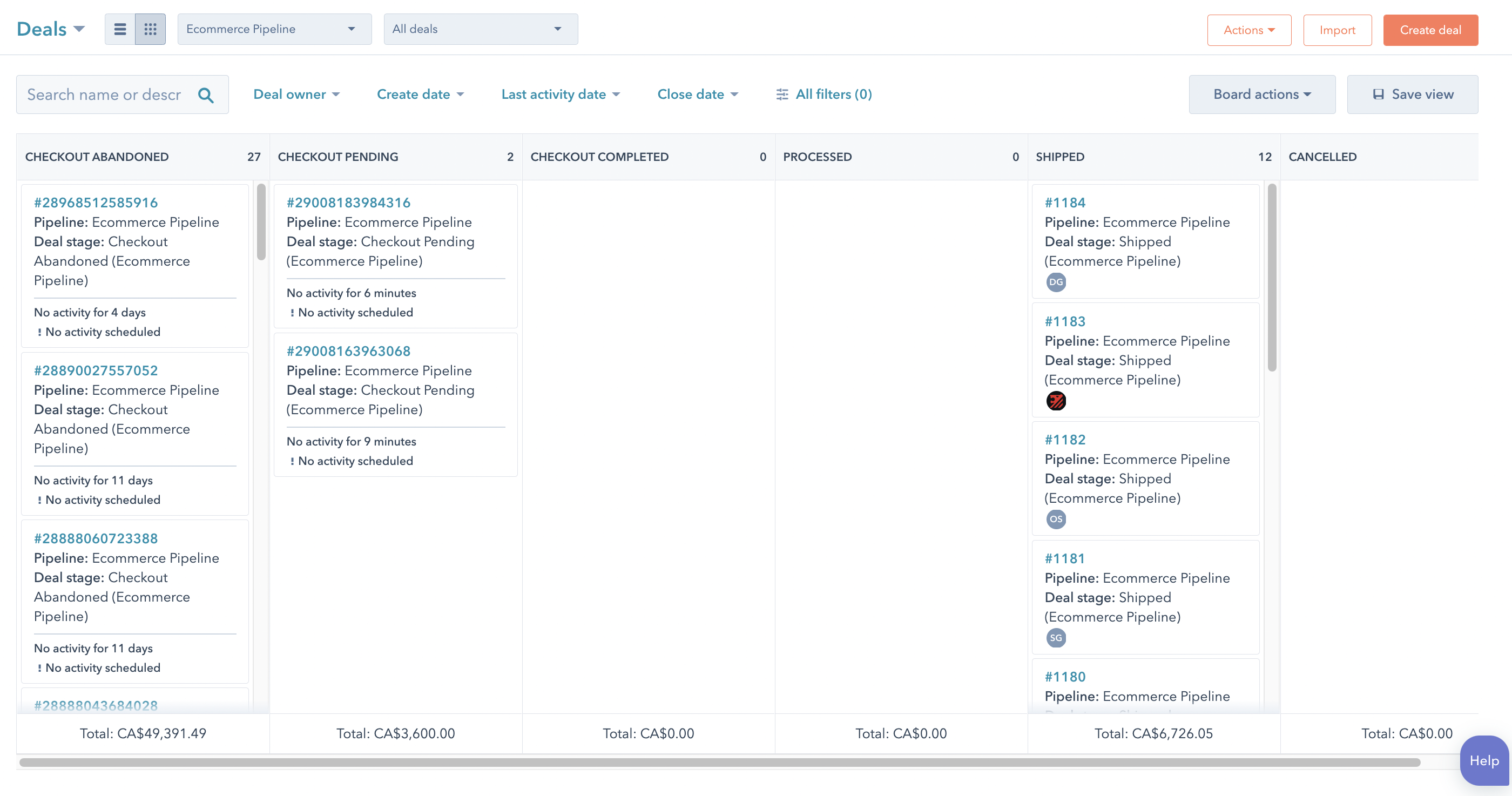Click the Save view button
Image resolution: width=1512 pixels, height=796 pixels.
[1412, 95]
